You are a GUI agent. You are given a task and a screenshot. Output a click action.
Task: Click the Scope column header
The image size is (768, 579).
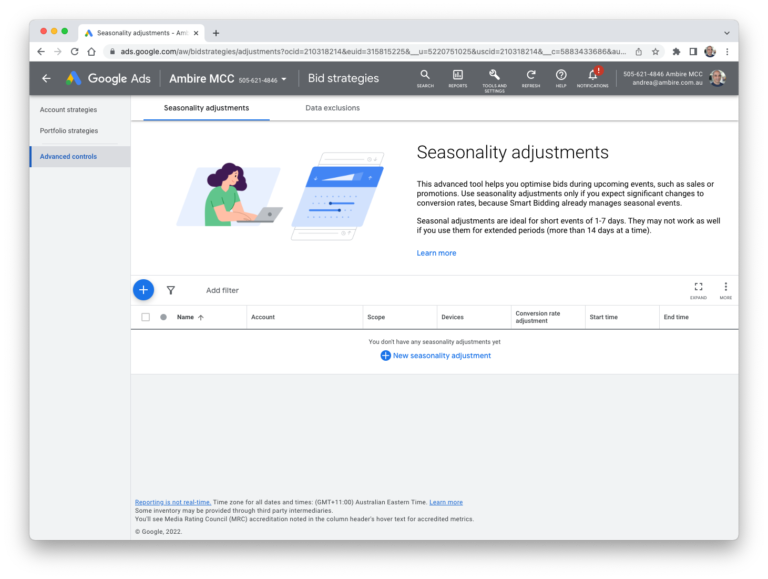[x=376, y=317]
